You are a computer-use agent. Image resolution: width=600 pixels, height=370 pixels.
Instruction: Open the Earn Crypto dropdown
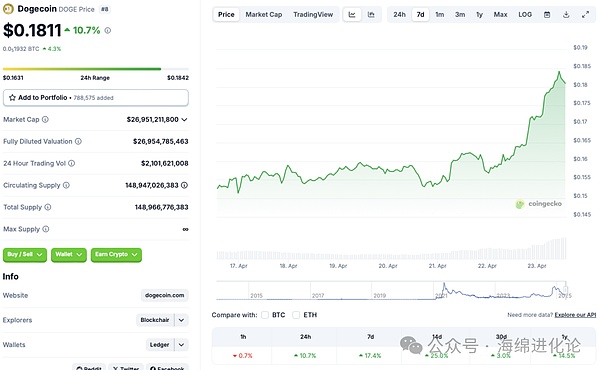point(116,255)
